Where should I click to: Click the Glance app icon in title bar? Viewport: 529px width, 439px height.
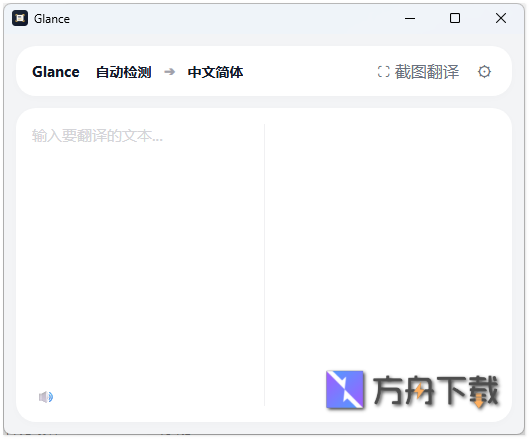20,18
